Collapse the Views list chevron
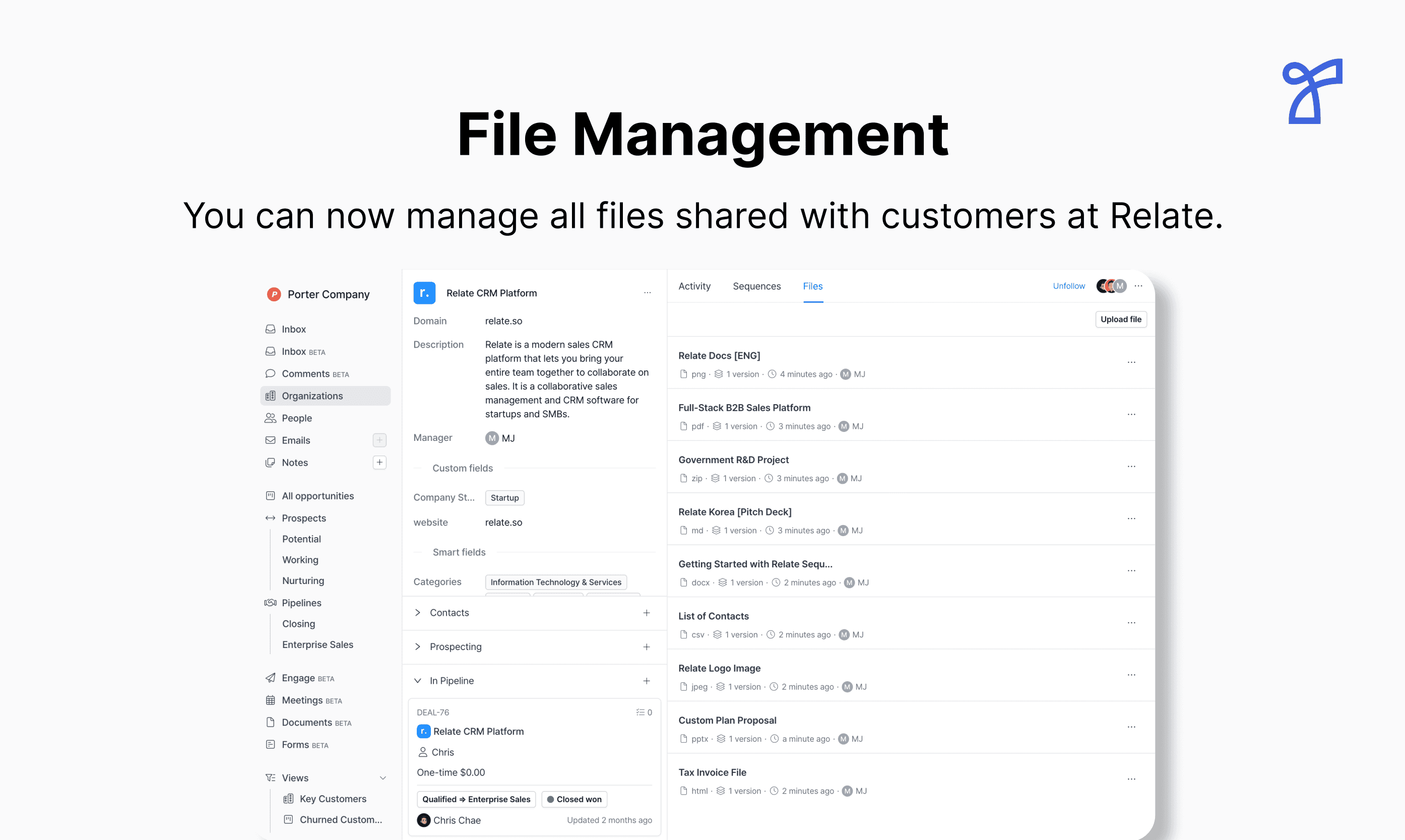Screen dimensions: 1405x840 click(382, 778)
